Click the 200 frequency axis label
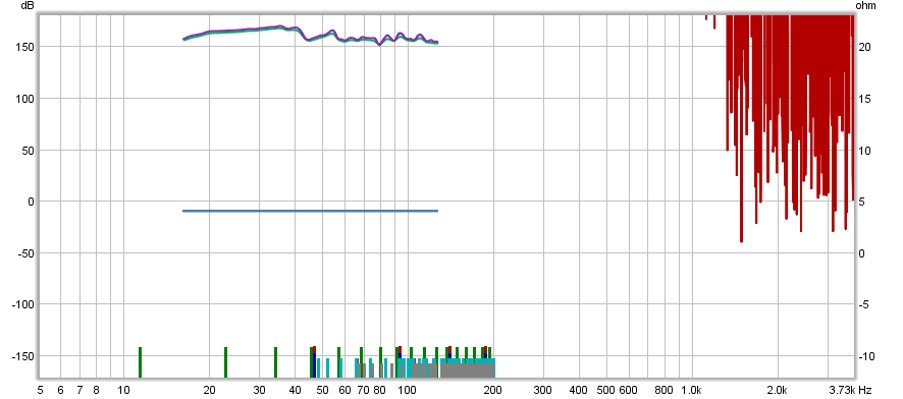 click(x=494, y=390)
